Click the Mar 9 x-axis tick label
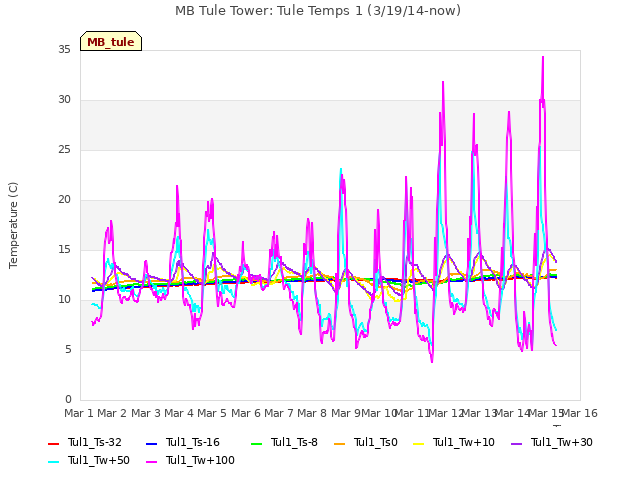This screenshot has width=640, height=480. (x=346, y=413)
